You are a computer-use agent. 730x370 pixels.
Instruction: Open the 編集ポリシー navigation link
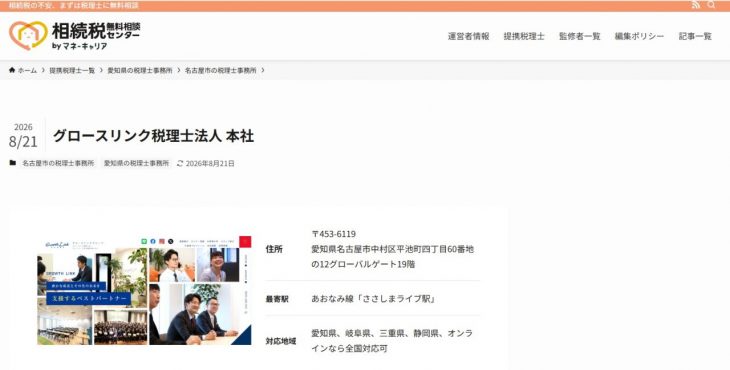[x=639, y=36]
